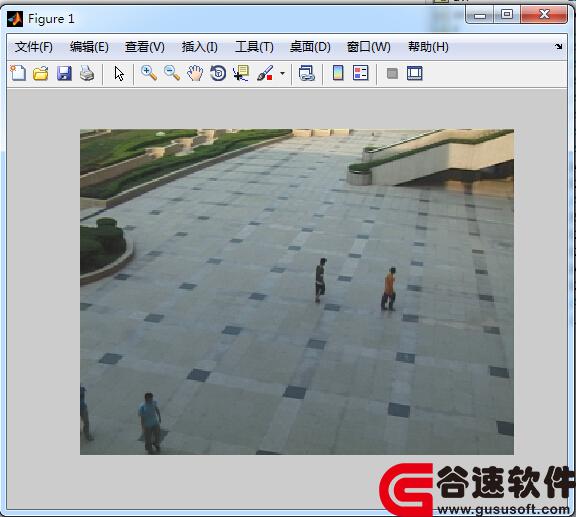Enable the Rotate 3D tool
Screen dimensions: 576x517
click(218, 73)
